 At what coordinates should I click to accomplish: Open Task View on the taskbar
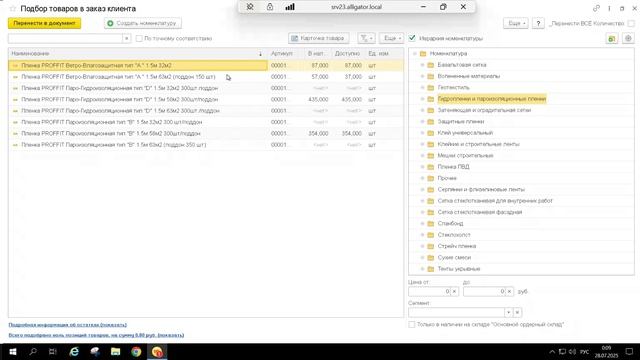point(53,351)
